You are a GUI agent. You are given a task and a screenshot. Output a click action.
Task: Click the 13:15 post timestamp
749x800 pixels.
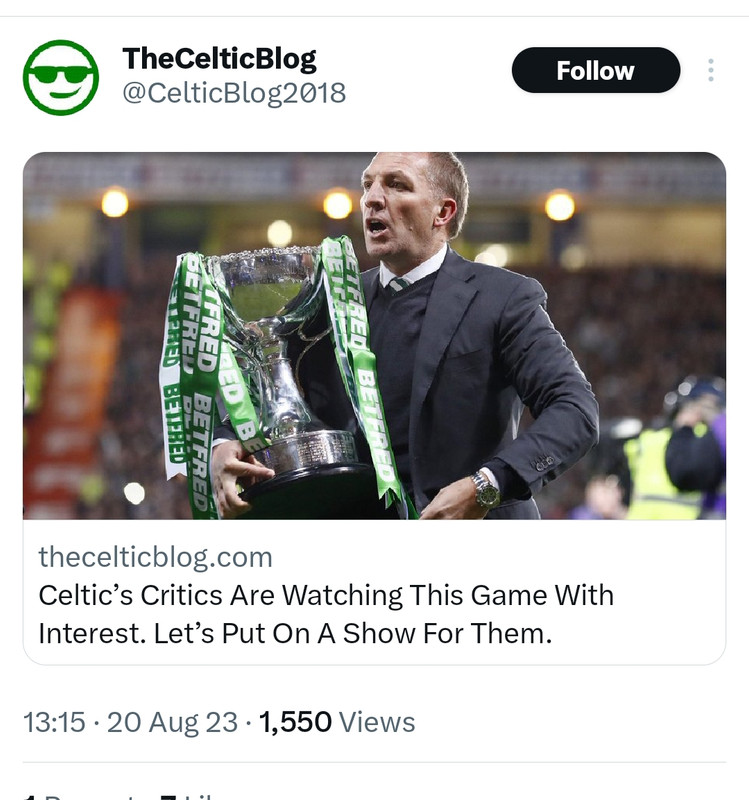click(54, 722)
